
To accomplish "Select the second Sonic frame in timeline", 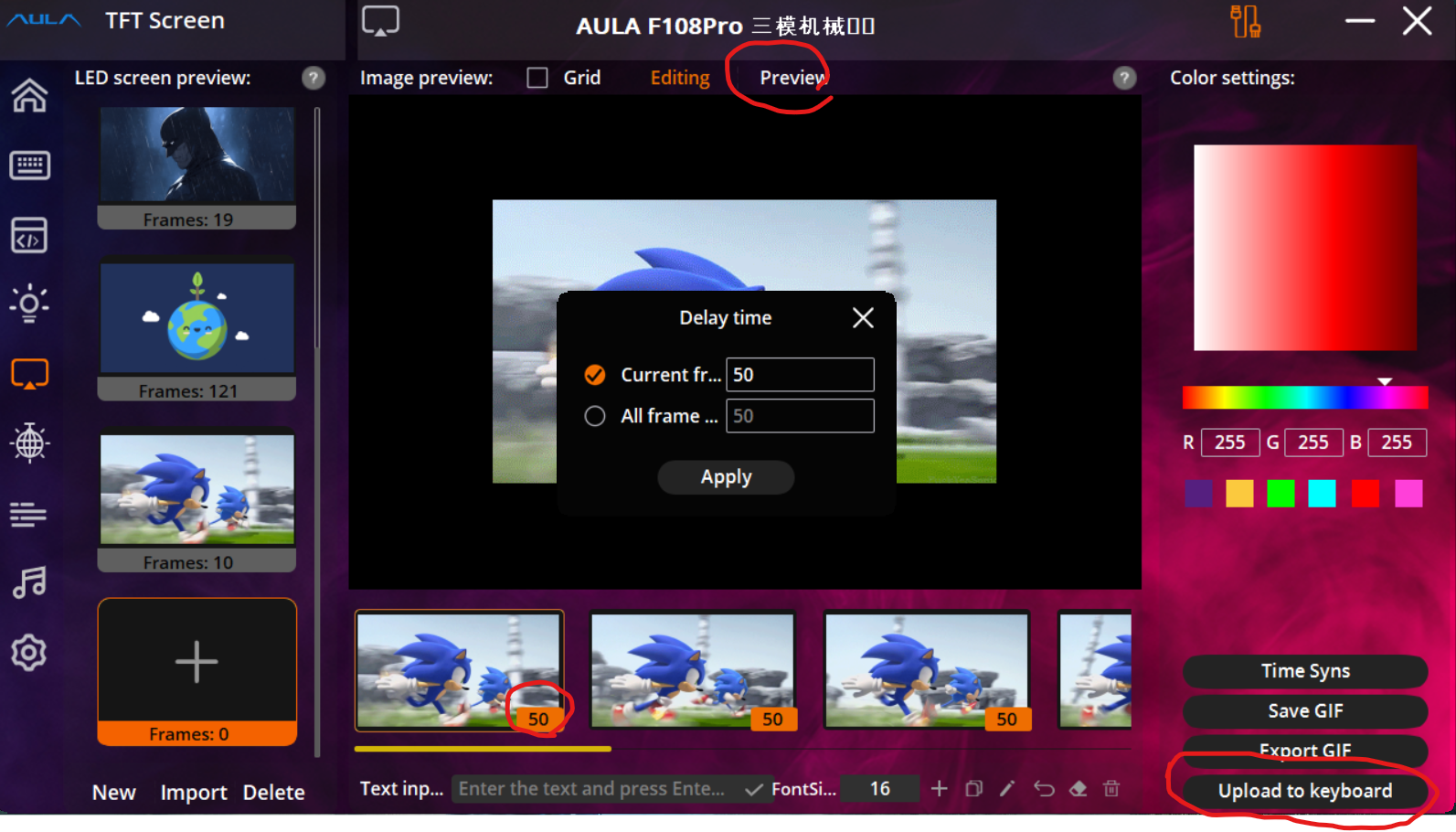I will 693,671.
